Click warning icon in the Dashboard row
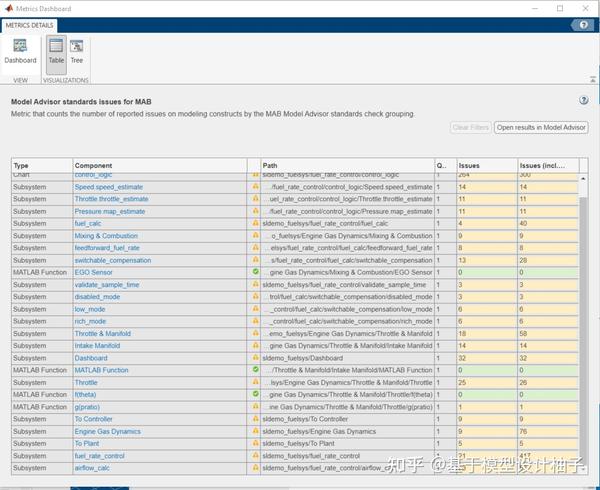The width and height of the screenshot is (600, 490). click(256, 358)
